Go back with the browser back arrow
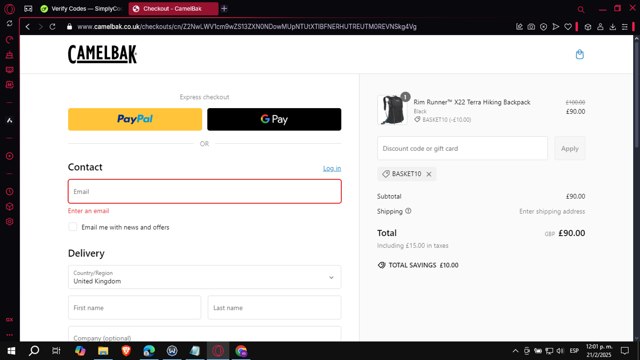The height and width of the screenshot is (360, 640). coord(28,27)
